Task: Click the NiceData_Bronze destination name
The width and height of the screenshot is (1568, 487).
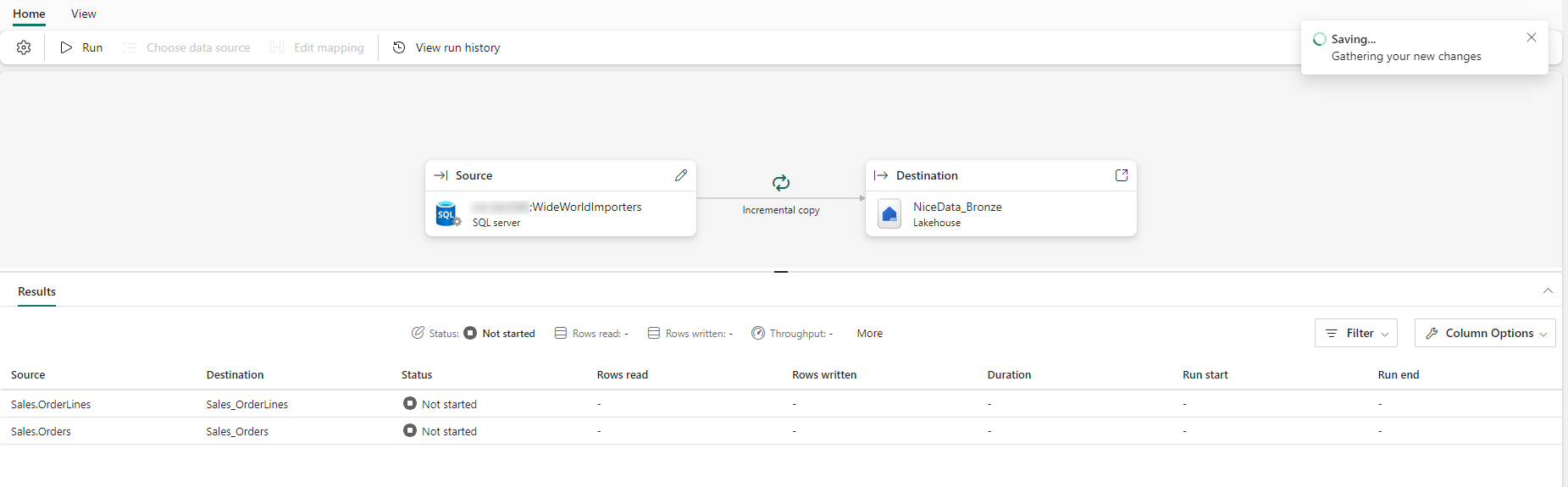Action: (x=957, y=207)
